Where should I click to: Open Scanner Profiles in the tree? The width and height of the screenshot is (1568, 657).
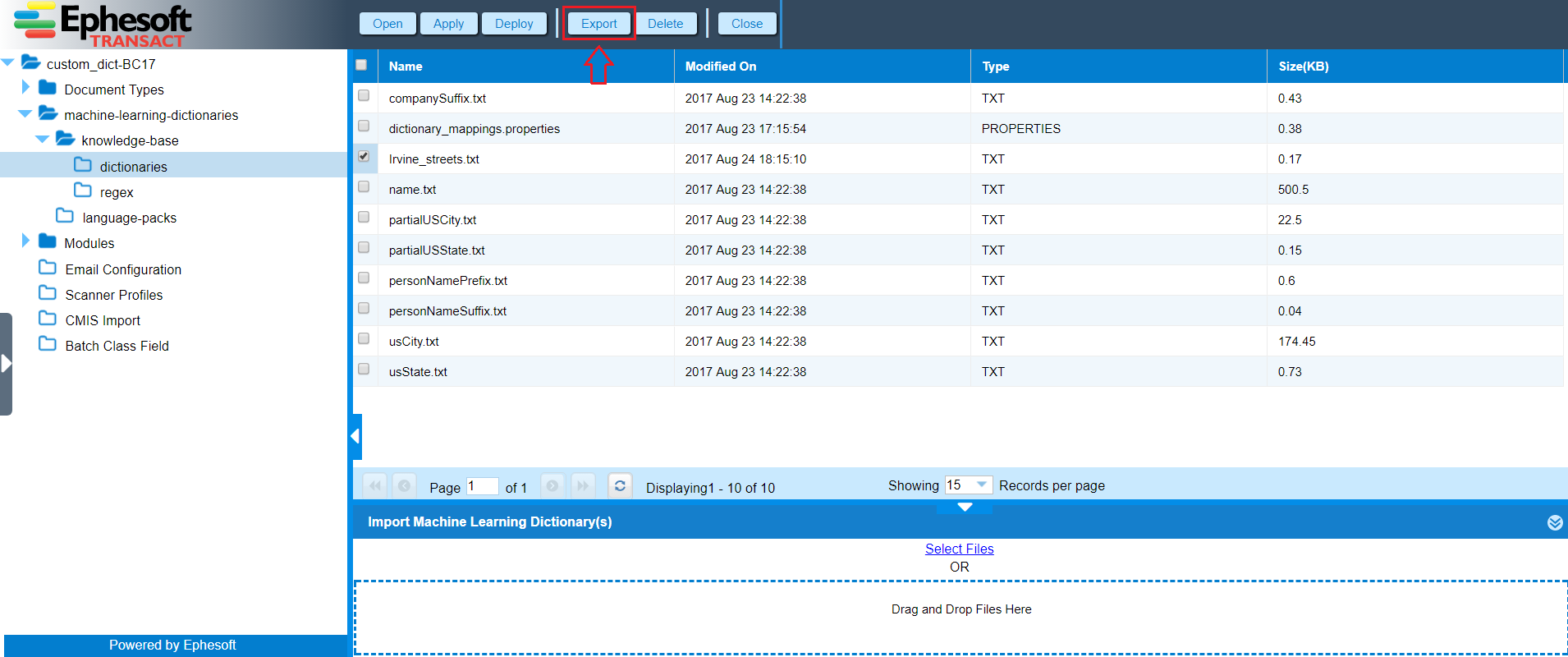click(x=113, y=295)
